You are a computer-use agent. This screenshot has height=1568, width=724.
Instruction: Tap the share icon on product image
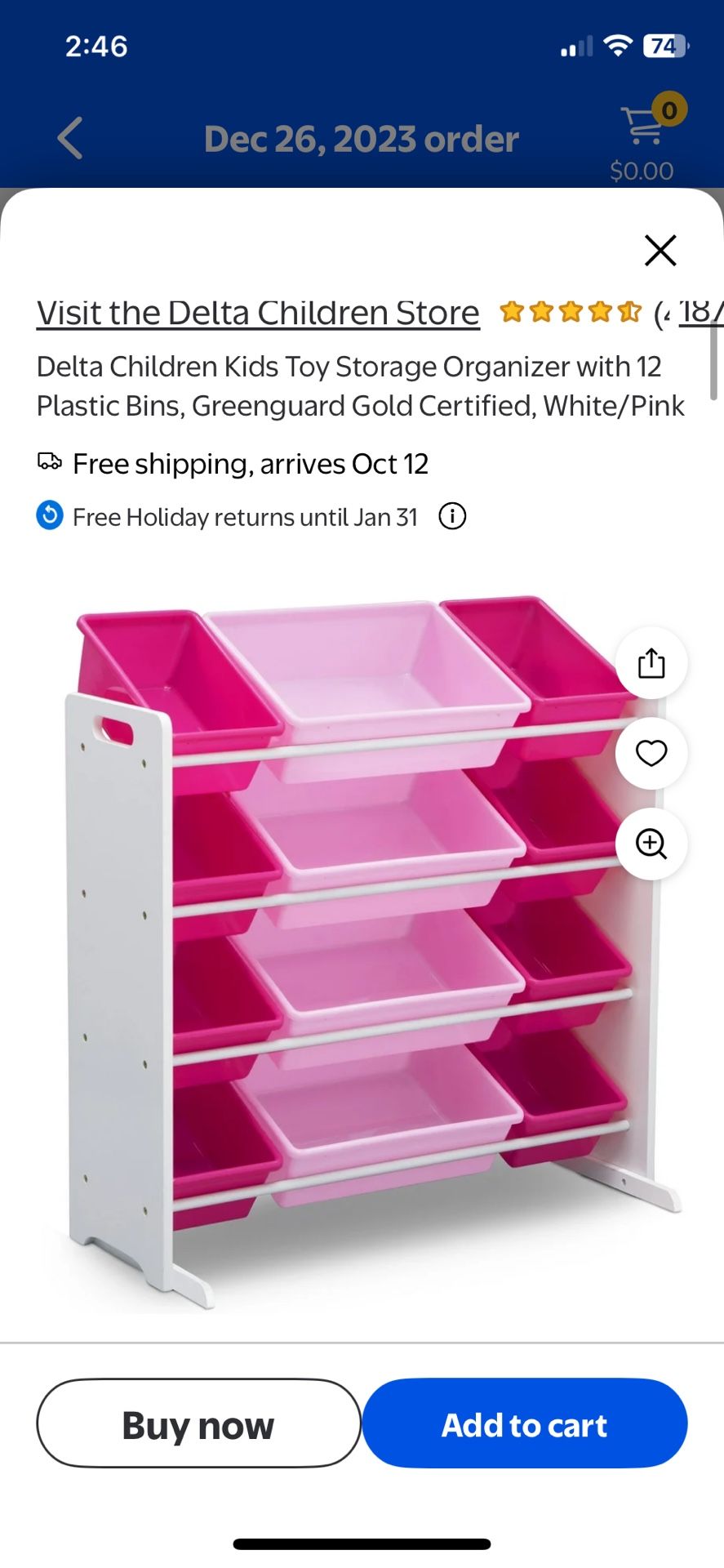[x=651, y=662]
